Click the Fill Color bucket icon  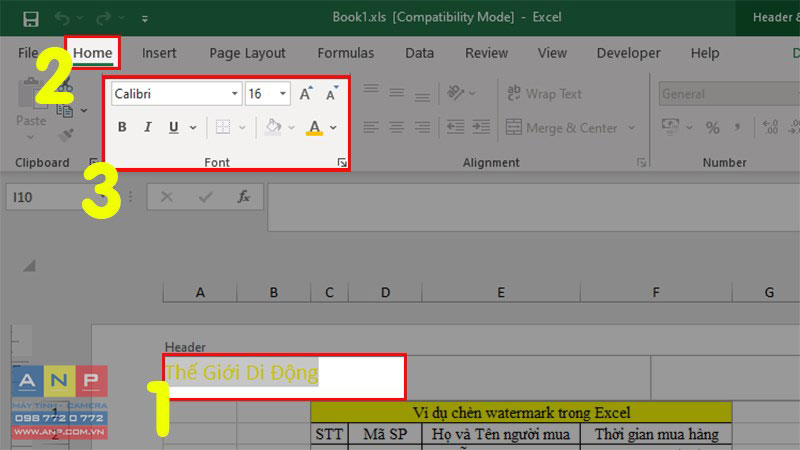click(273, 127)
